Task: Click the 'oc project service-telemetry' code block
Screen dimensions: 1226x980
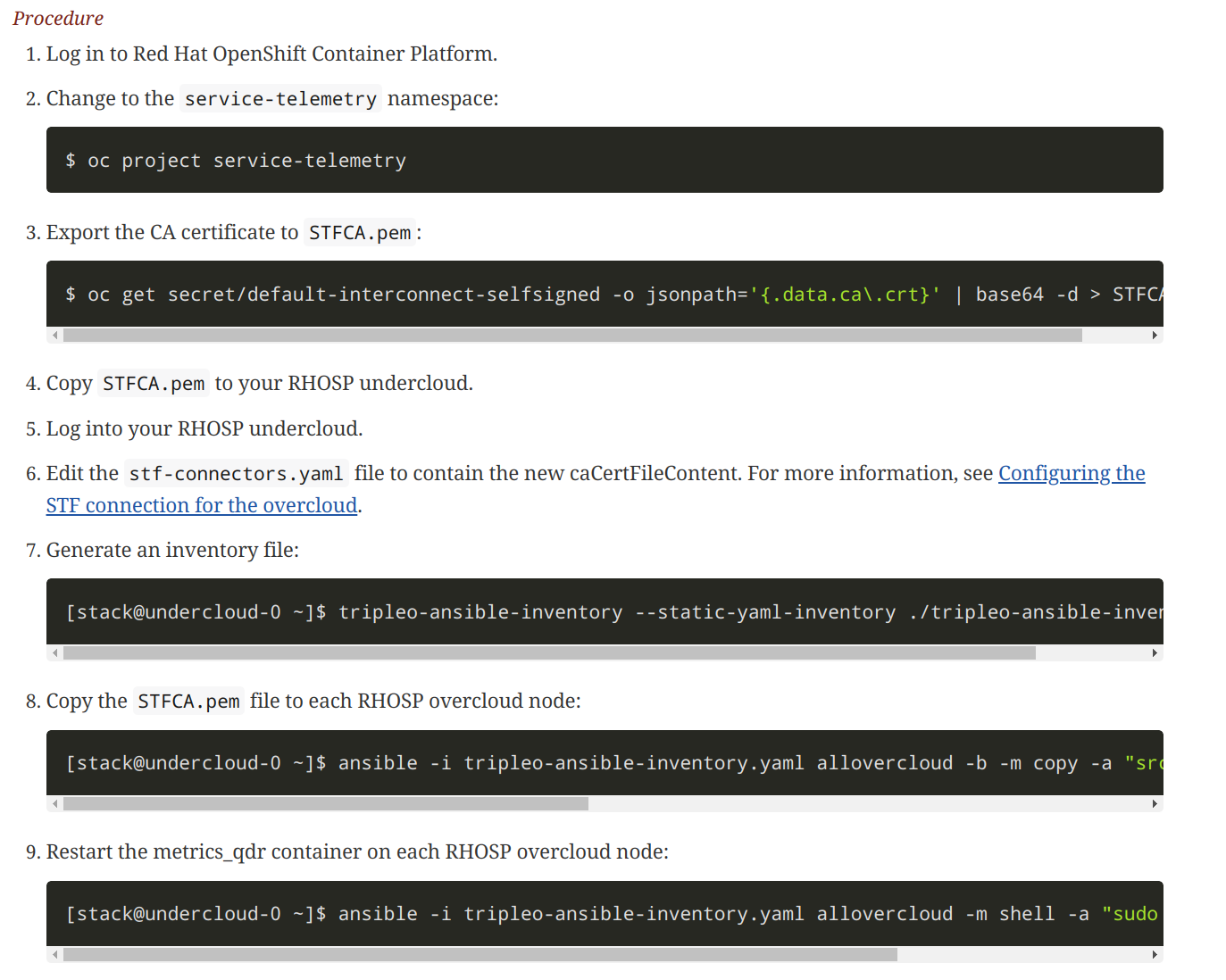Action: coord(605,160)
